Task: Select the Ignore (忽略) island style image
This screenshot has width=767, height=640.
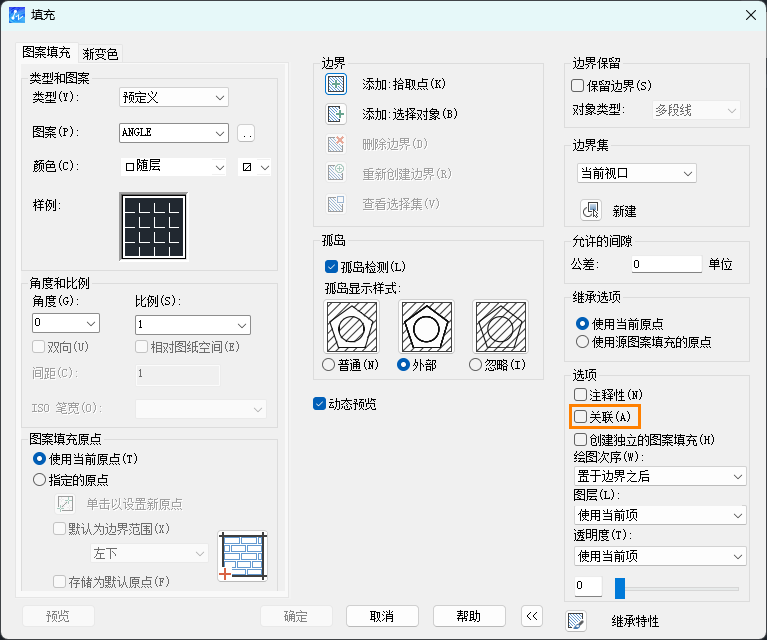Action: click(501, 327)
